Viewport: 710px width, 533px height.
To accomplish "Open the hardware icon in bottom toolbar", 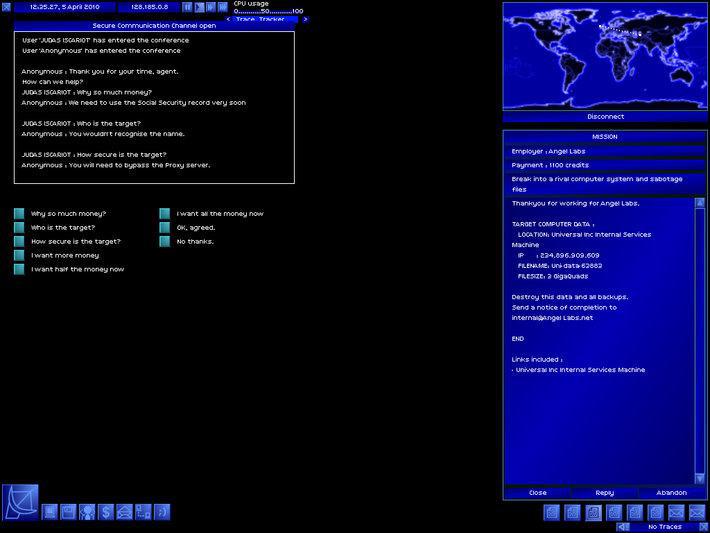I will (50, 512).
